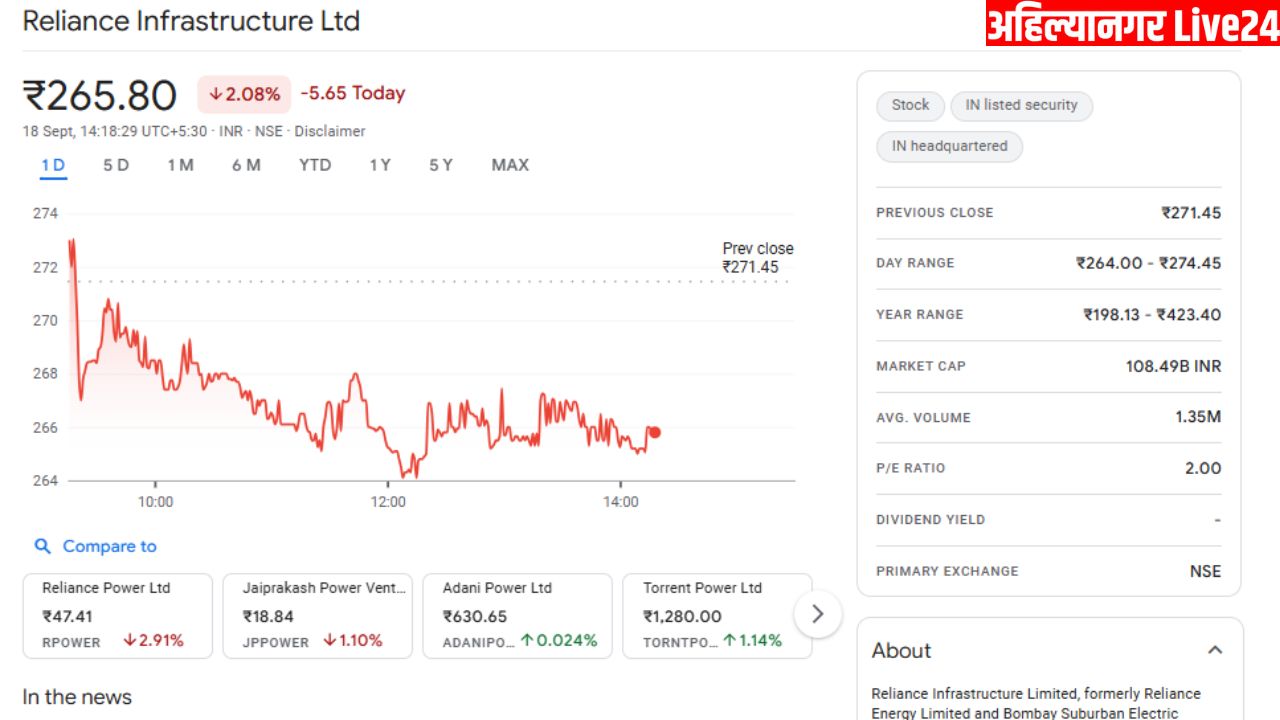Open the Disclaimer link
The height and width of the screenshot is (720, 1280).
(330, 131)
